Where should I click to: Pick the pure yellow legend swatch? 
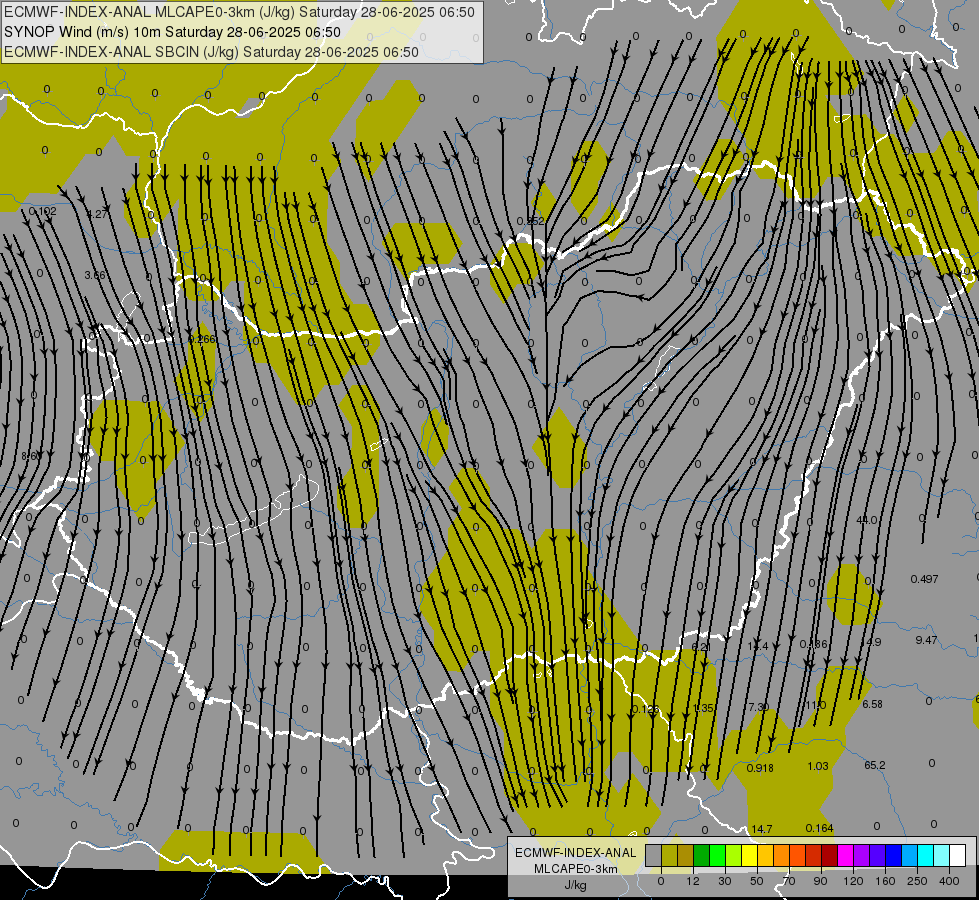click(x=750, y=855)
